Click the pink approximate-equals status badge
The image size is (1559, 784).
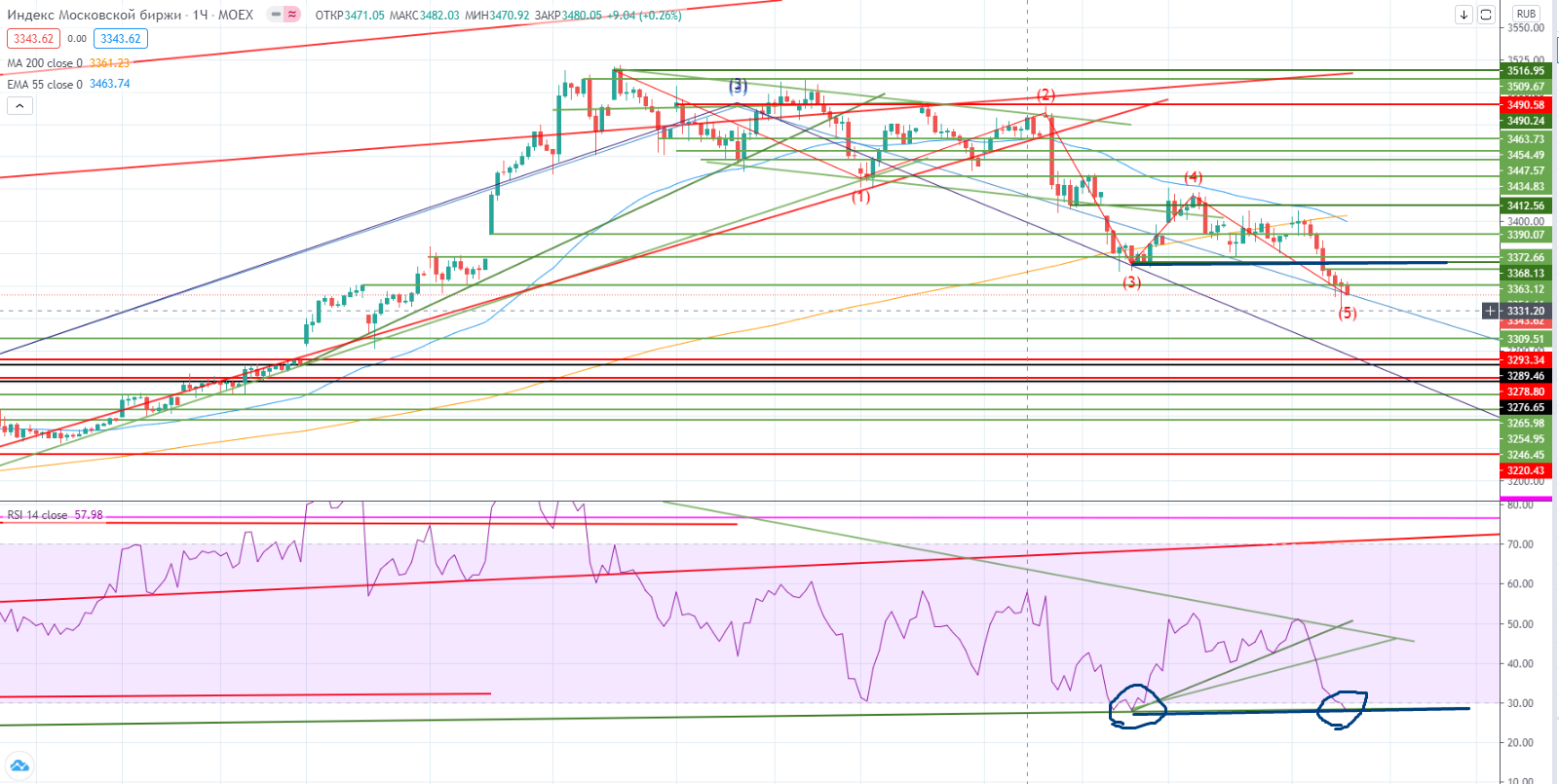pos(292,15)
